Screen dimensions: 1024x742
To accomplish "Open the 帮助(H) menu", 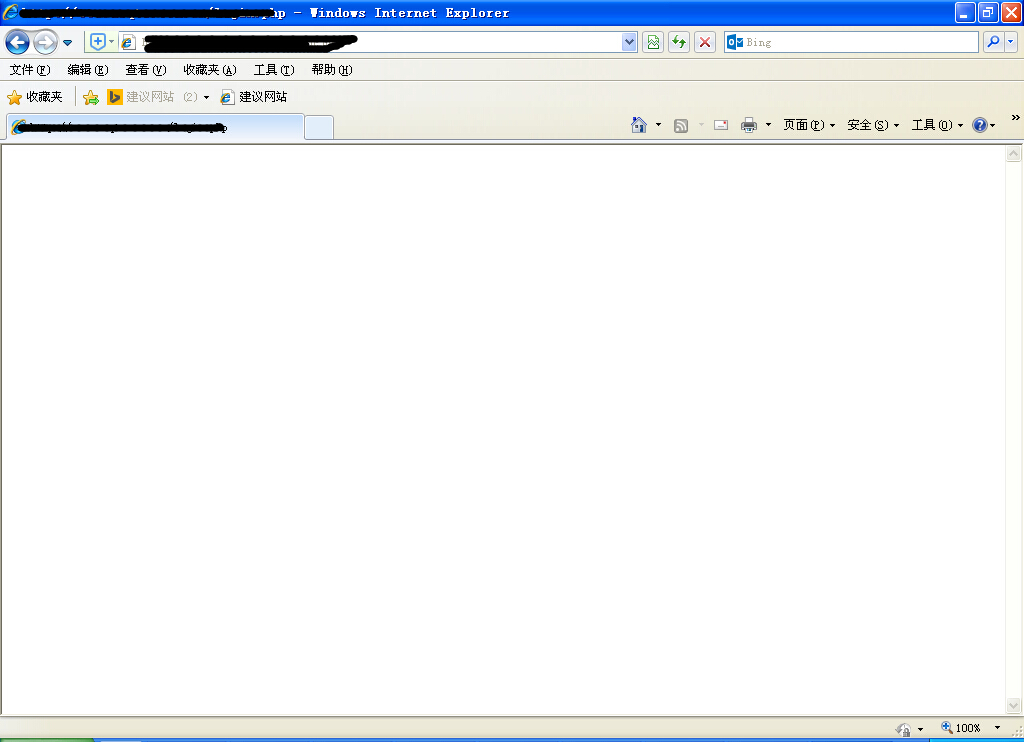I will [332, 70].
